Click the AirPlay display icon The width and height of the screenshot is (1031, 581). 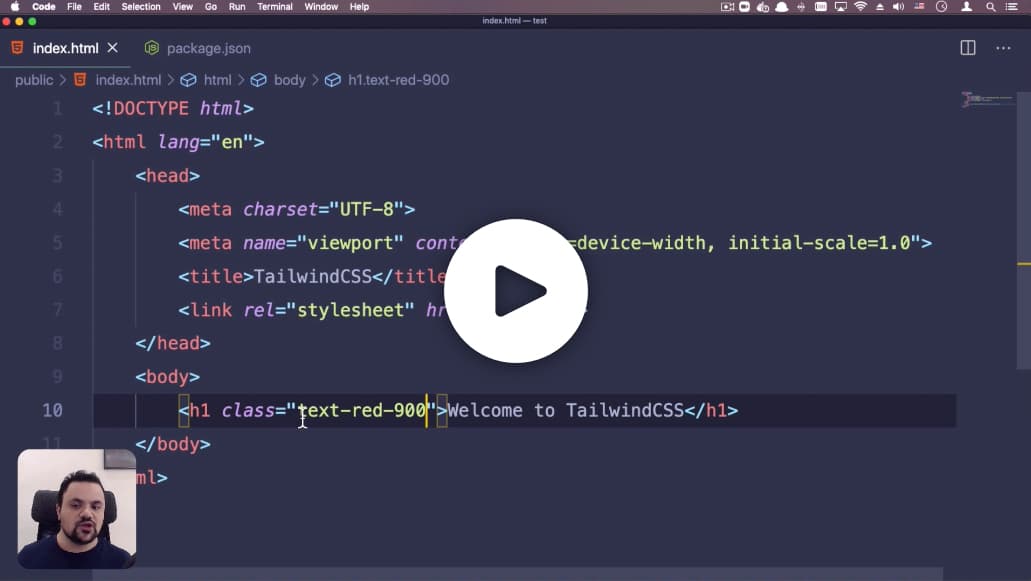pyautogui.click(x=840, y=7)
